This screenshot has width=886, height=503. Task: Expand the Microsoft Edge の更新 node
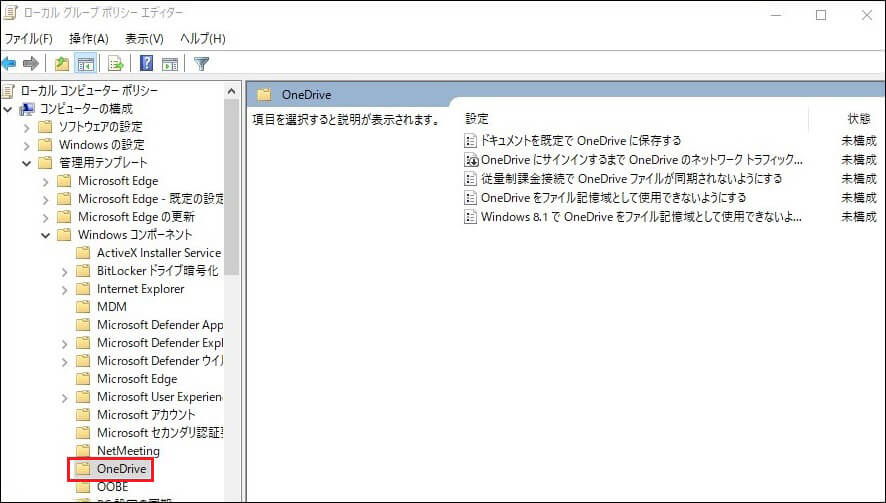[46, 218]
